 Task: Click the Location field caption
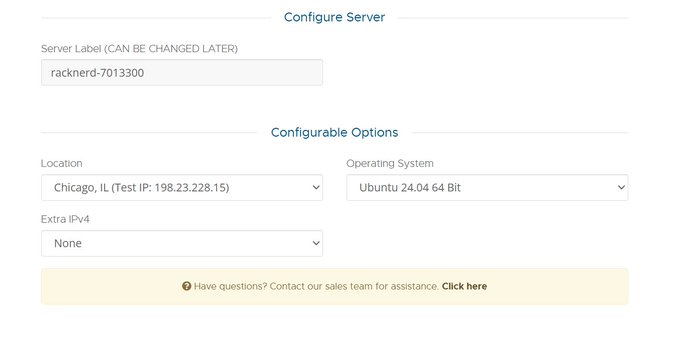tap(62, 164)
